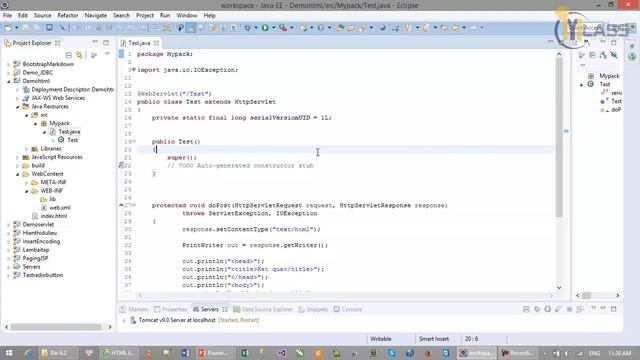Open the dropdown next to New icon
This screenshot has height=360, width=640.
[x=16, y=28]
